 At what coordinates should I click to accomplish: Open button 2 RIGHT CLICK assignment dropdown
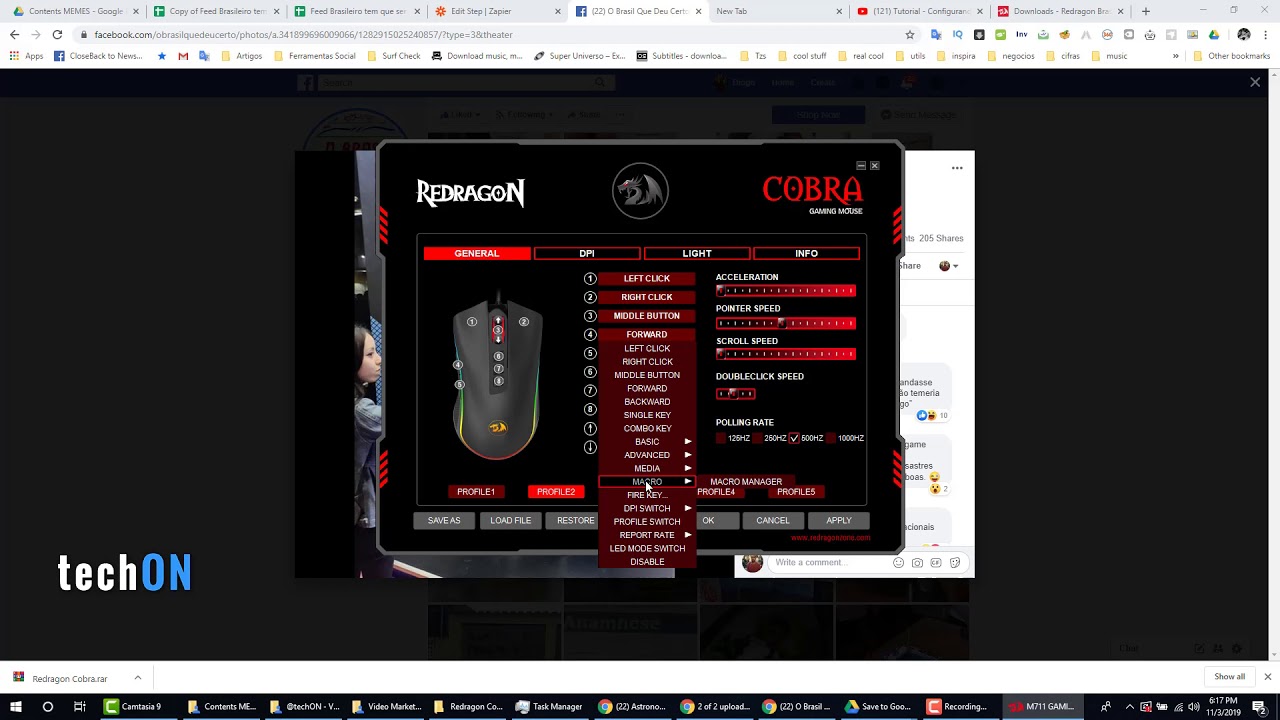coord(647,297)
